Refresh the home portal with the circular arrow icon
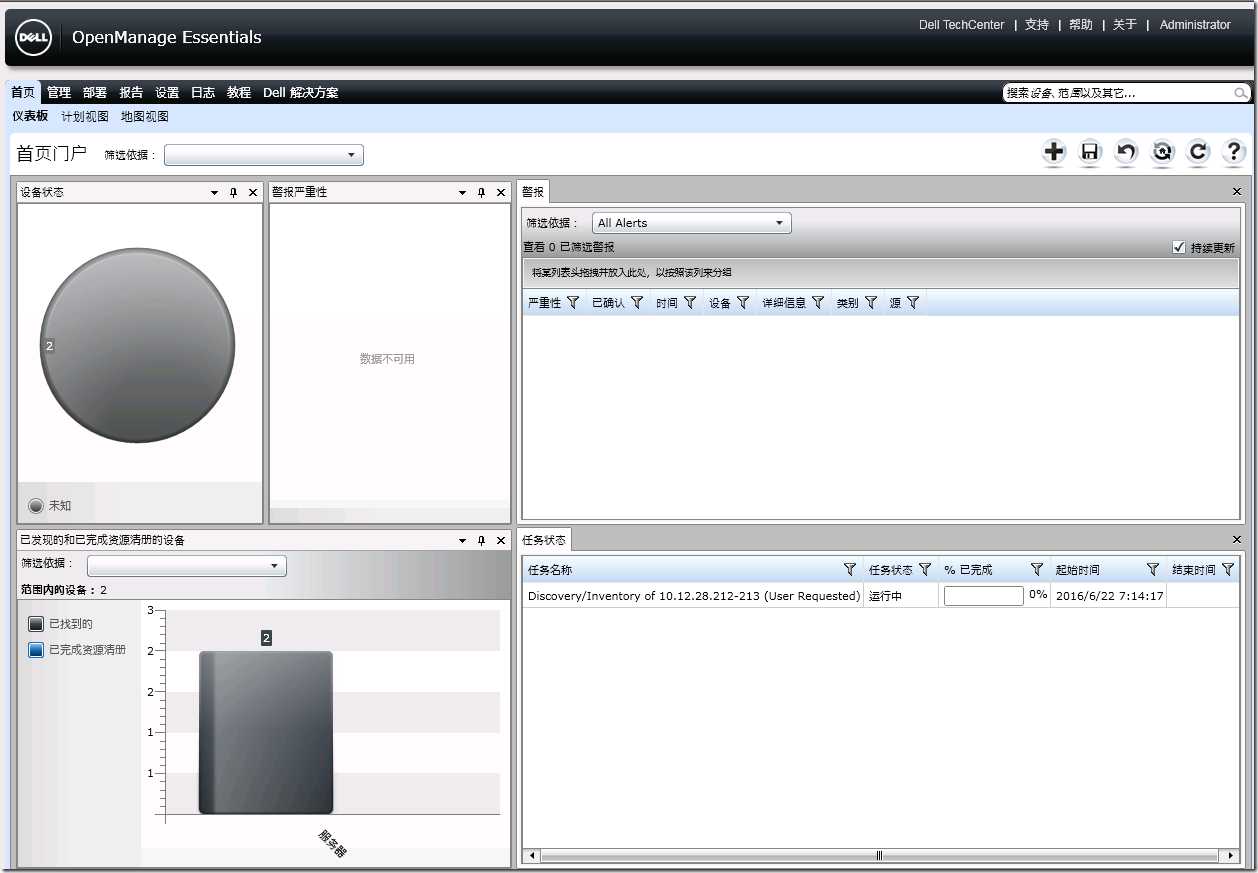Image resolution: width=1258 pixels, height=873 pixels. (x=1198, y=152)
